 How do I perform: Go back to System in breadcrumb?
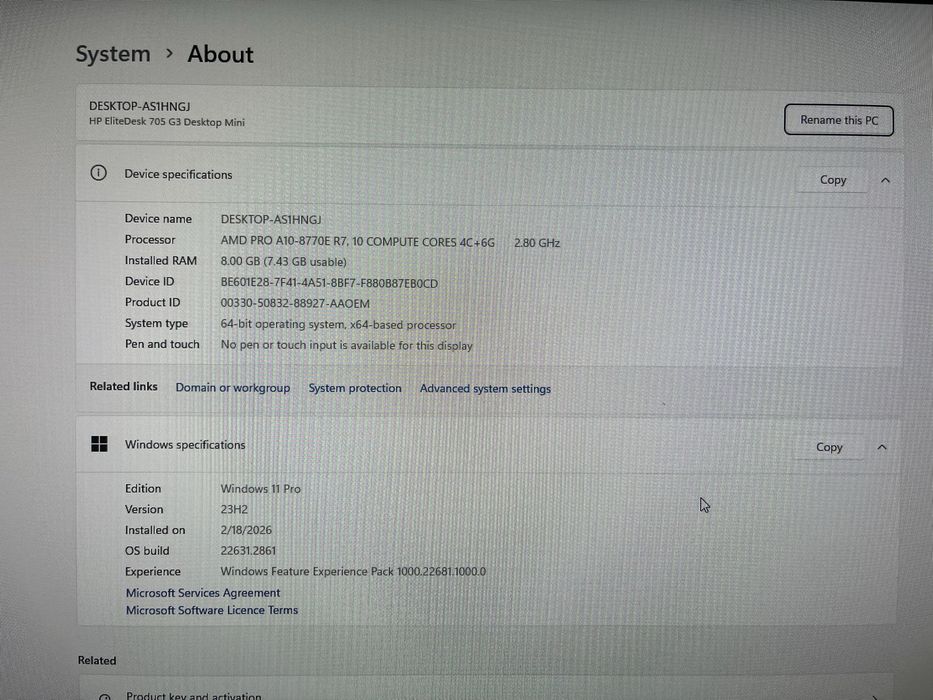tap(113, 54)
